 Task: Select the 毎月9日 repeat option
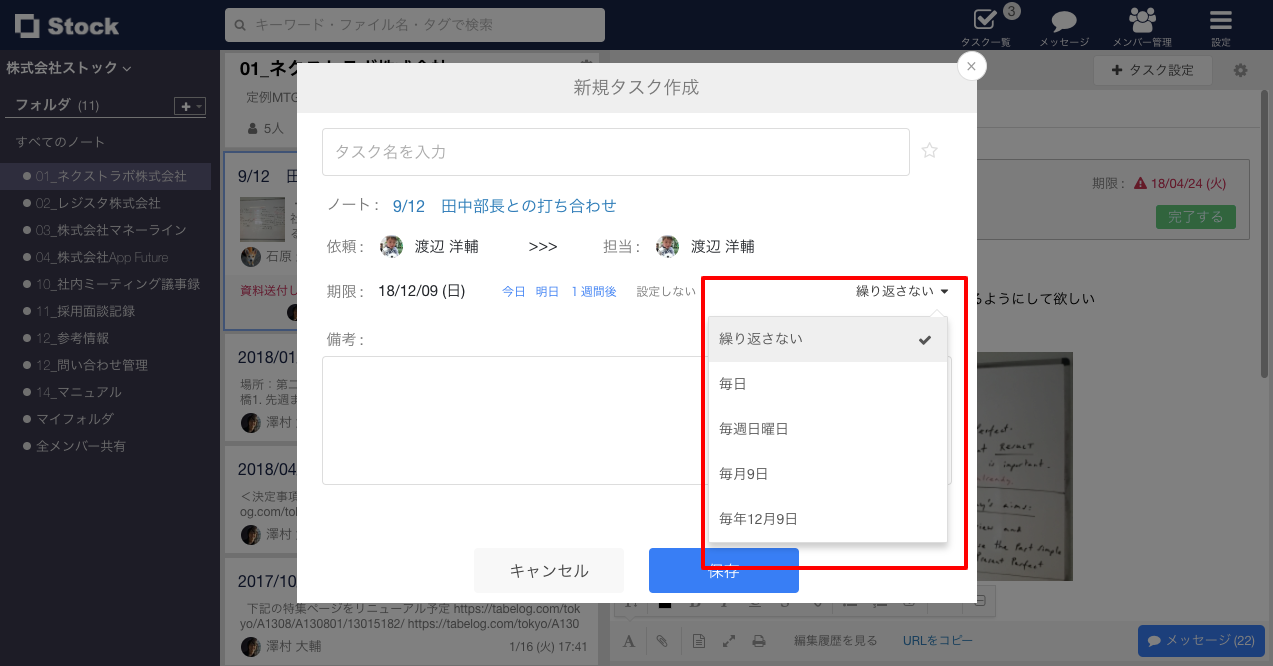click(x=742, y=473)
